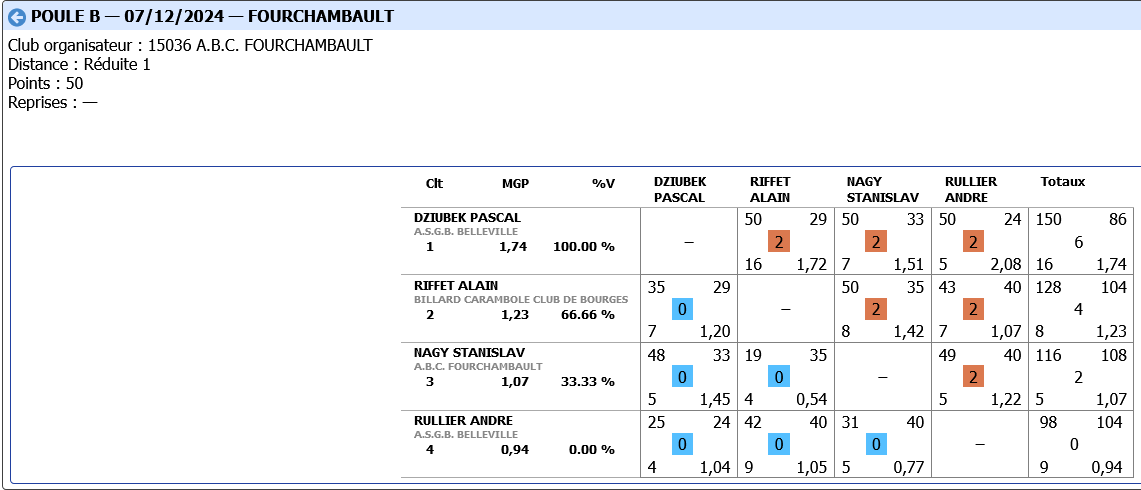Click A.S.G.B. BELLEVILLE club under DZIUBEK PASCAL
Screen dimensions: 1141x490
(466, 232)
